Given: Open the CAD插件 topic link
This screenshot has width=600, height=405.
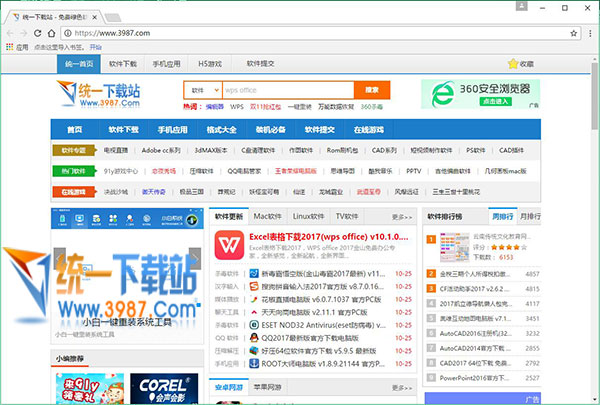Looking at the screenshot, I should point(511,150).
